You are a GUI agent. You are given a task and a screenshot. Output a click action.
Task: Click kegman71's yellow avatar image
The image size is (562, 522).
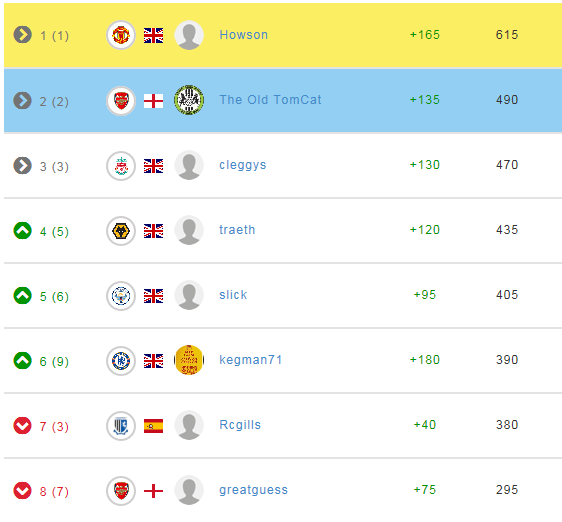coord(189,360)
